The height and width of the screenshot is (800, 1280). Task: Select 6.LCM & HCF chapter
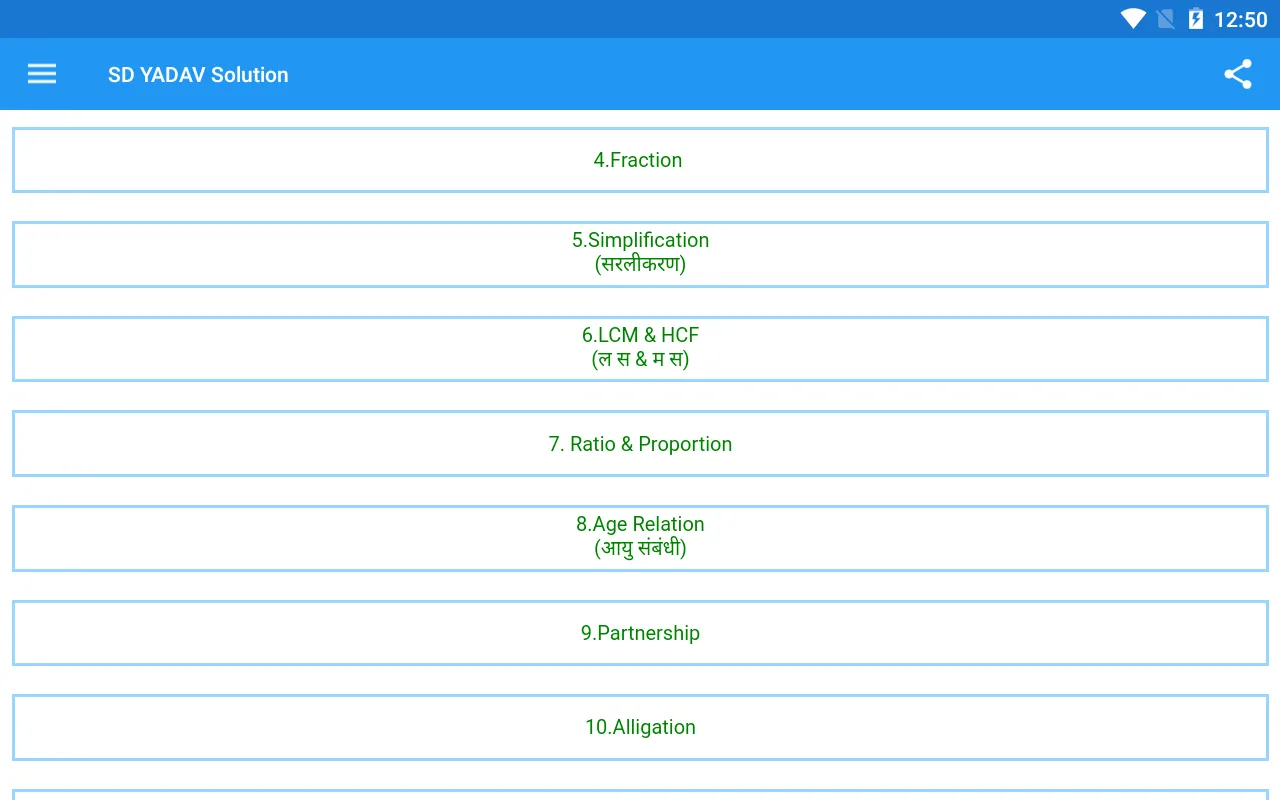click(640, 349)
